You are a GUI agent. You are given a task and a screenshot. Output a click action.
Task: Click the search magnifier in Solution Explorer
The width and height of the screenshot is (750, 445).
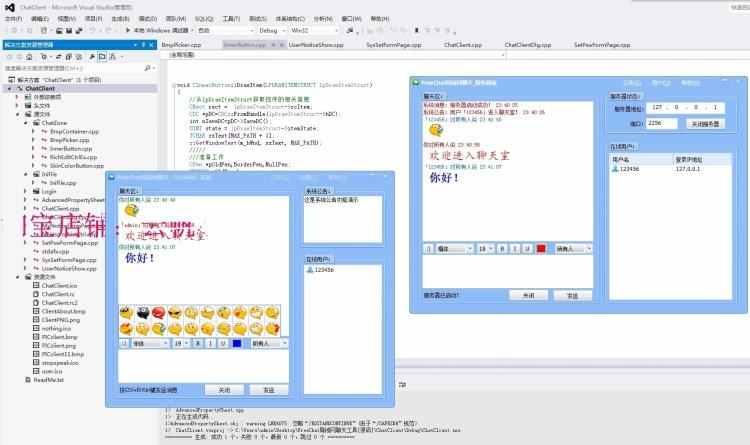click(x=147, y=68)
